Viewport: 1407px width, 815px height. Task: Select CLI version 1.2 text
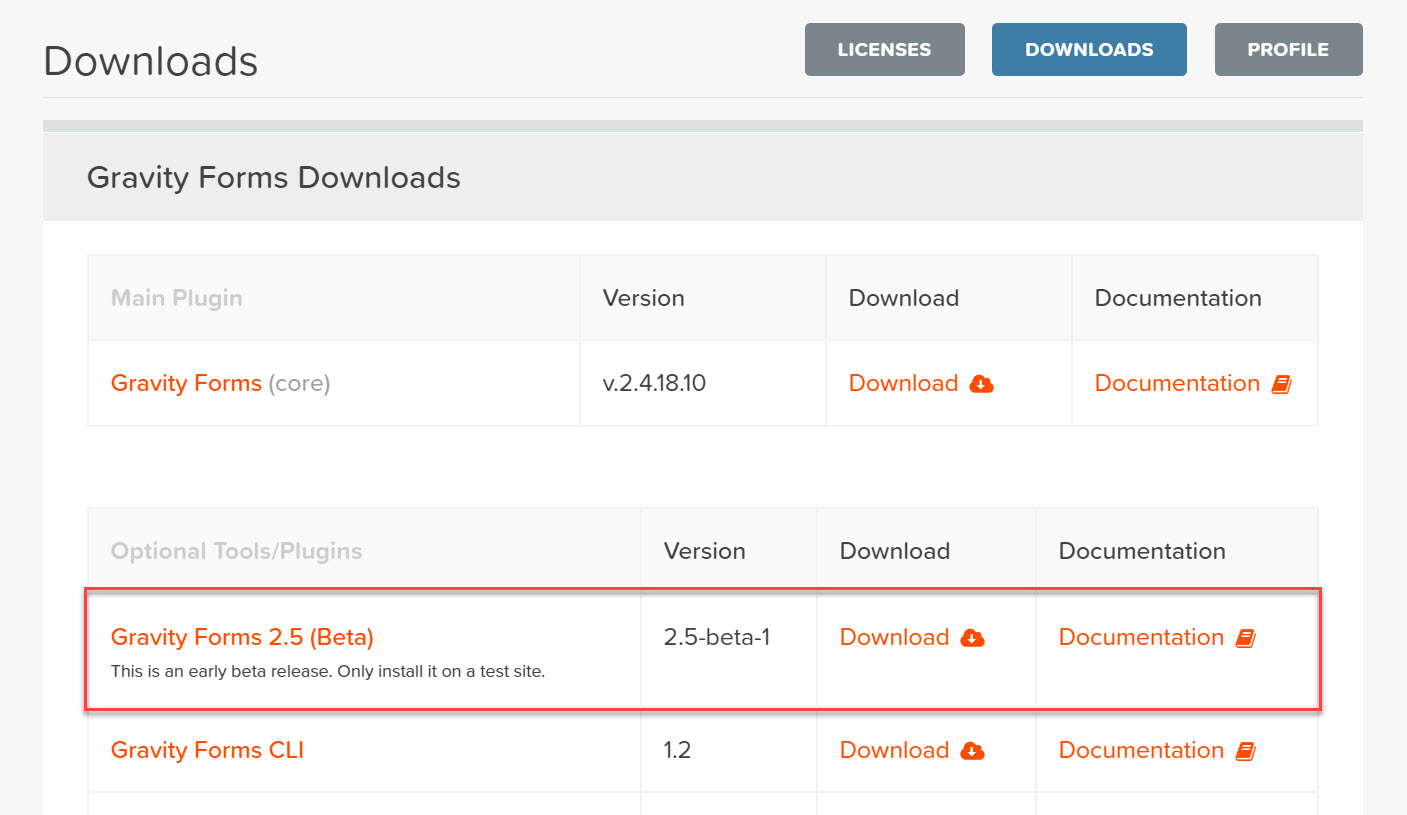tap(677, 750)
